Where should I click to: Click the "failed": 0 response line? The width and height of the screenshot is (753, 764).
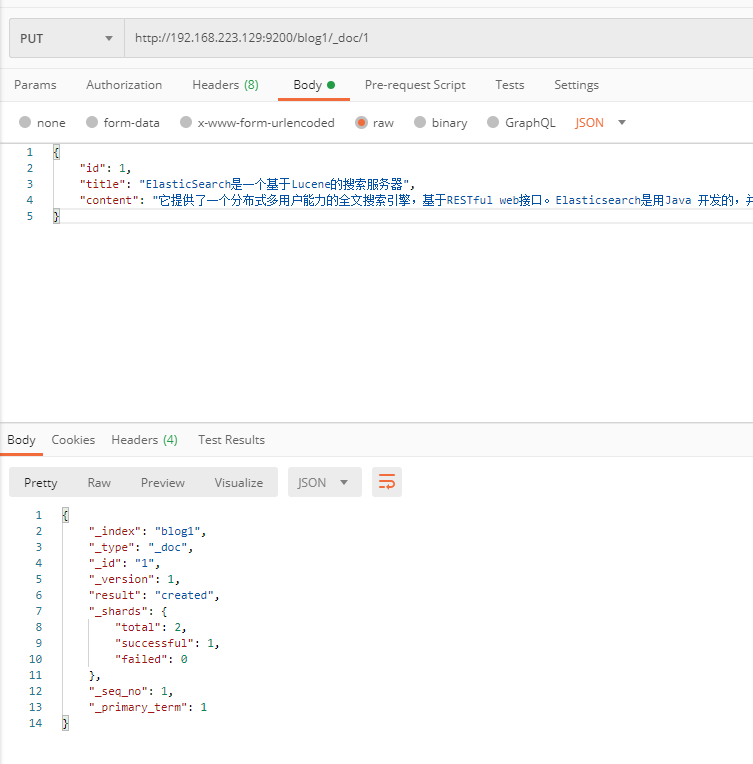pos(151,659)
